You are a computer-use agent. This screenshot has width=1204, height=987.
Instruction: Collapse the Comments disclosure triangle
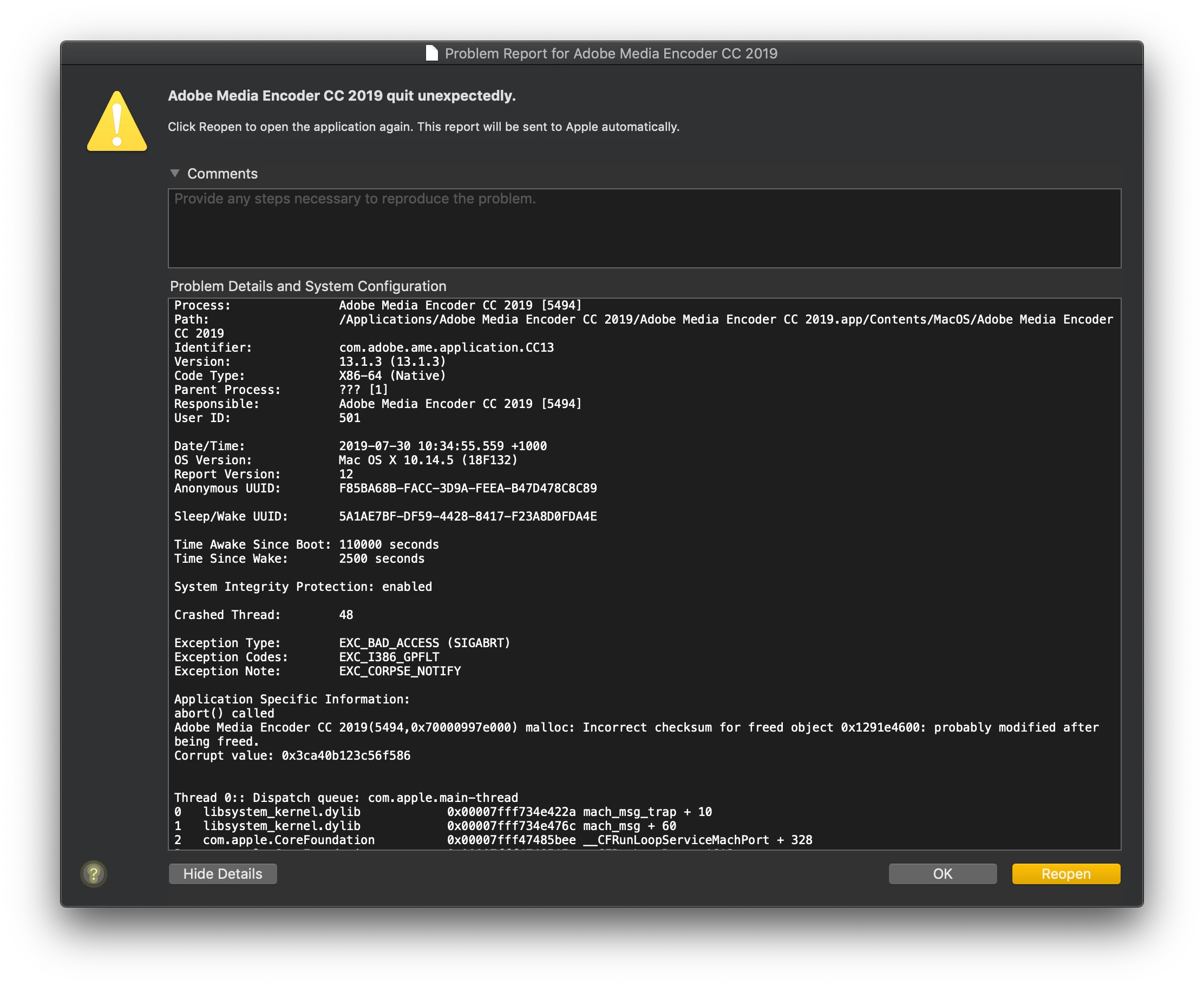[x=175, y=173]
